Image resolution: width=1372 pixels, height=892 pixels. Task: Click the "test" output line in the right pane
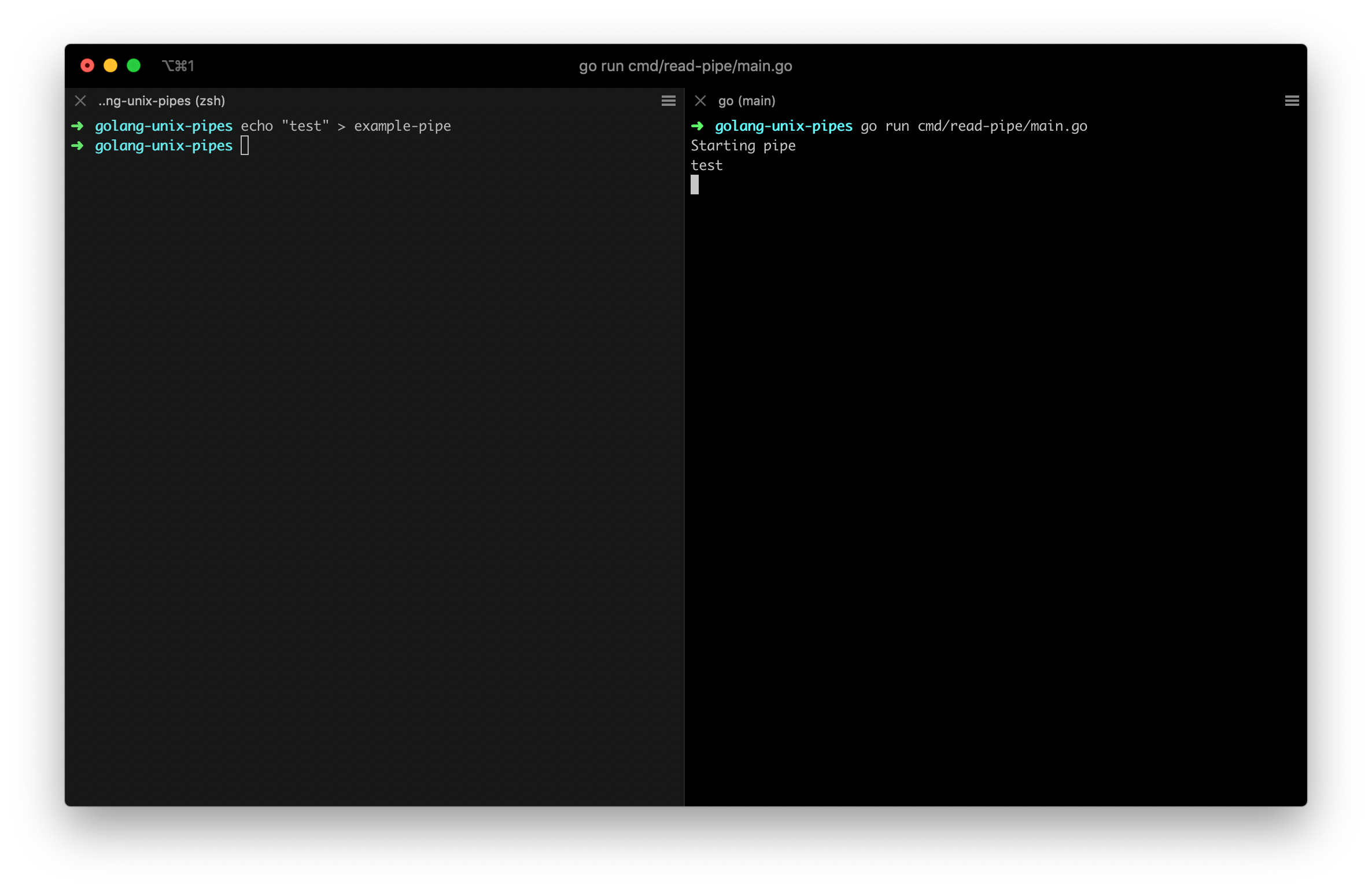[x=706, y=165]
